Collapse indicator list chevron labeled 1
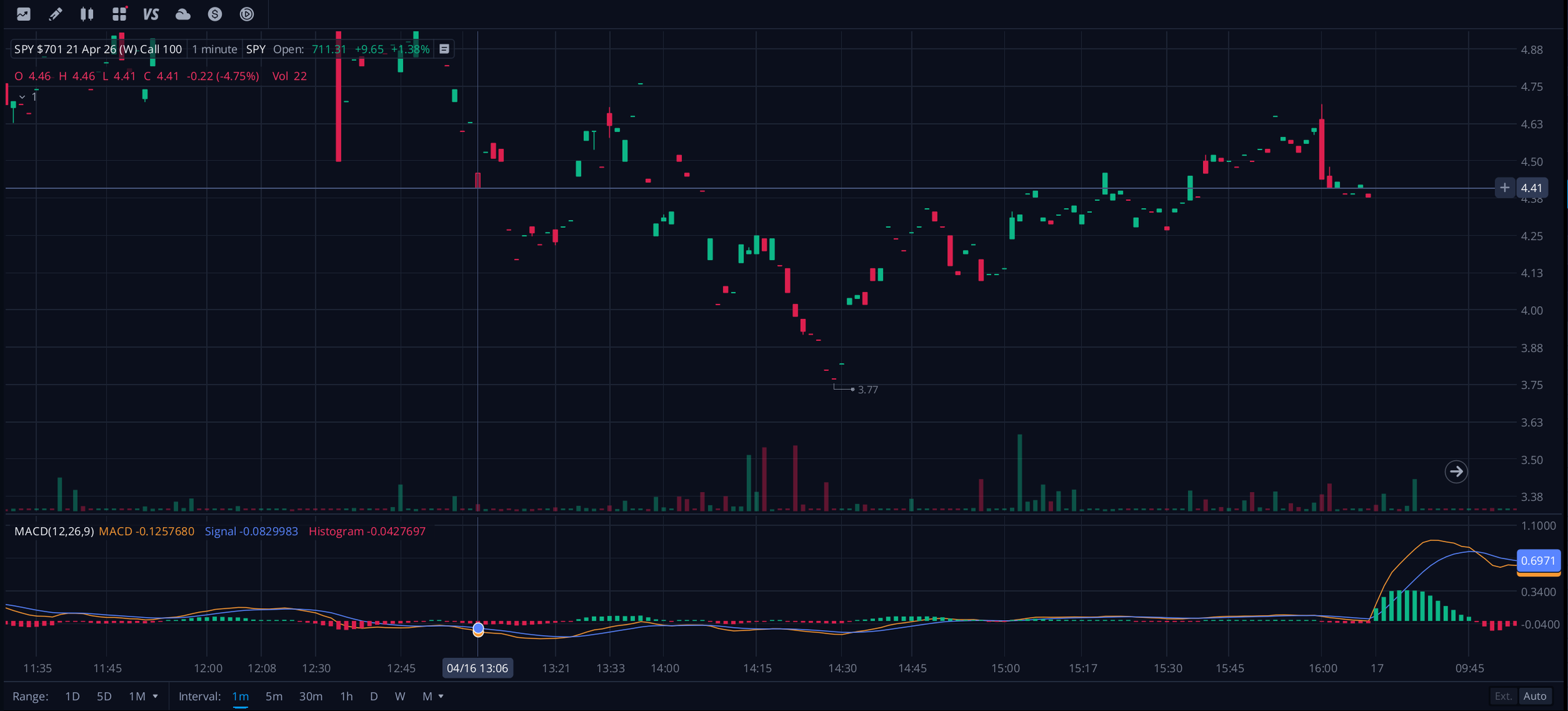The width and height of the screenshot is (1568, 711). pos(23,97)
